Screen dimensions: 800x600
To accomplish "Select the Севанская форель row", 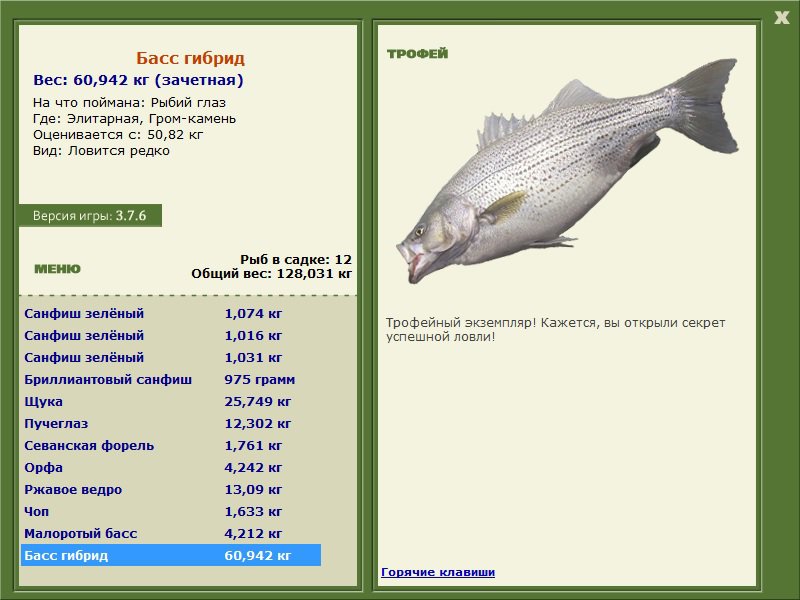I will 171,445.
